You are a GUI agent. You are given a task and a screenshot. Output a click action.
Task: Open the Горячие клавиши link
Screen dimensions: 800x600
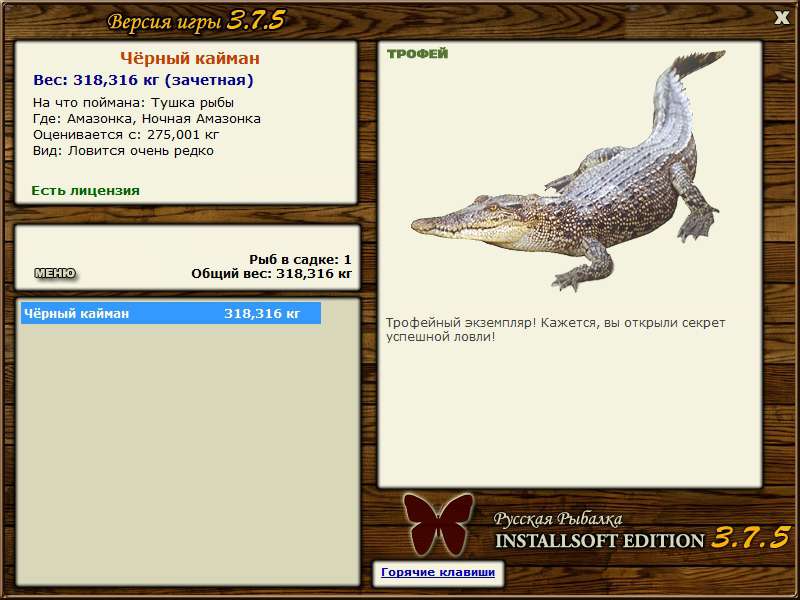438,572
